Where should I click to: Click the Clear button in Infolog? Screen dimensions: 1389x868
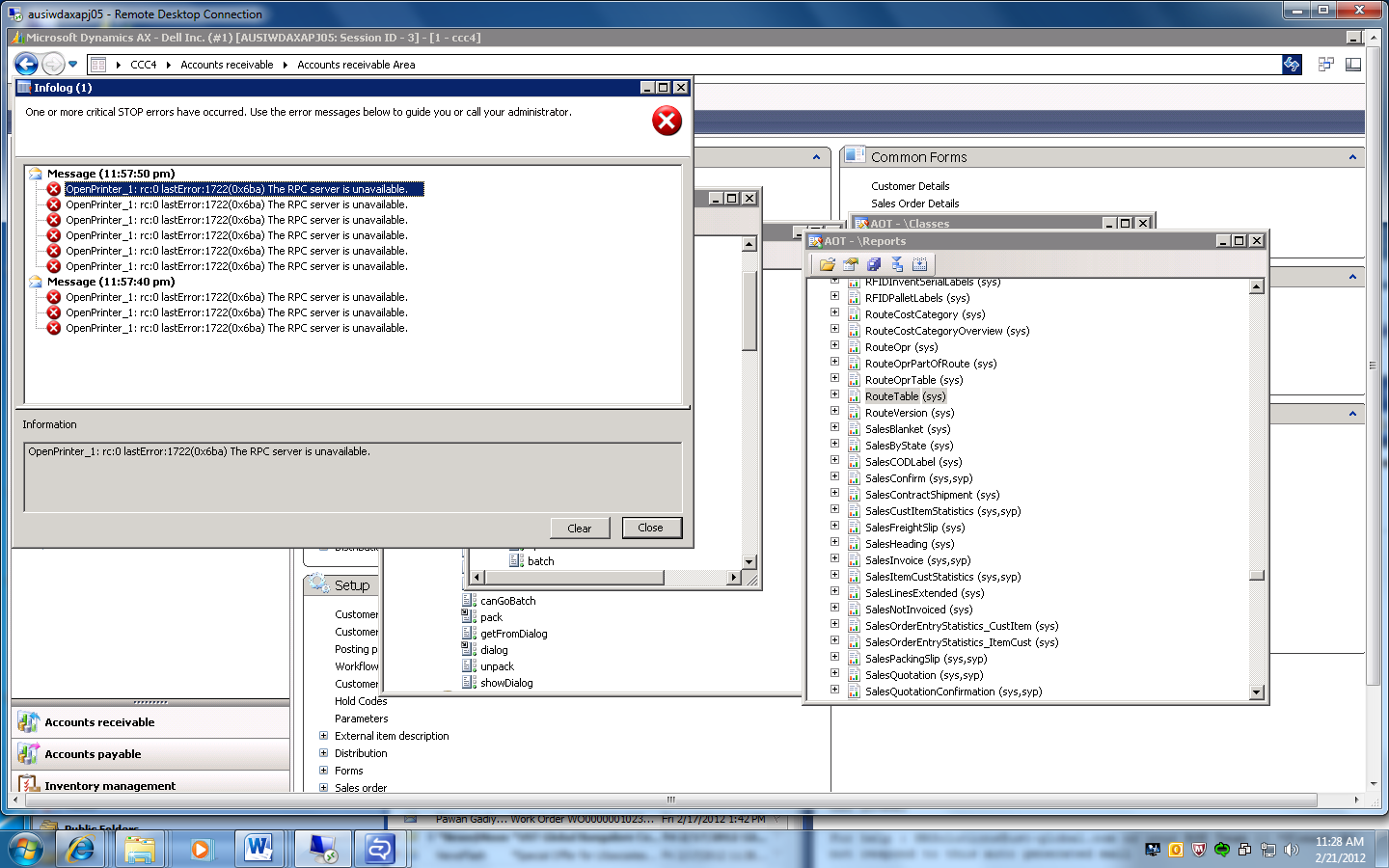(580, 529)
